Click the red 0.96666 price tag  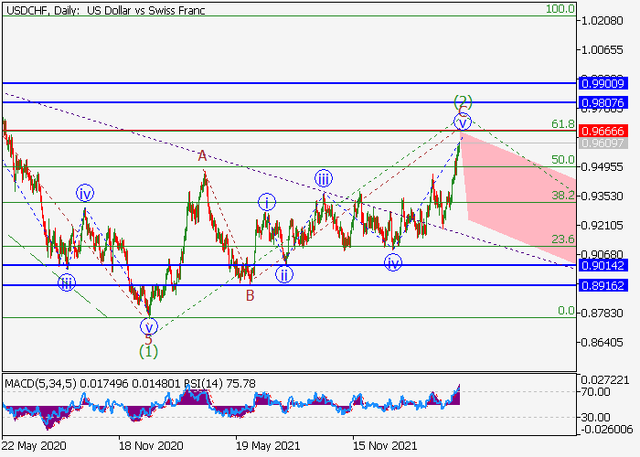coord(603,131)
